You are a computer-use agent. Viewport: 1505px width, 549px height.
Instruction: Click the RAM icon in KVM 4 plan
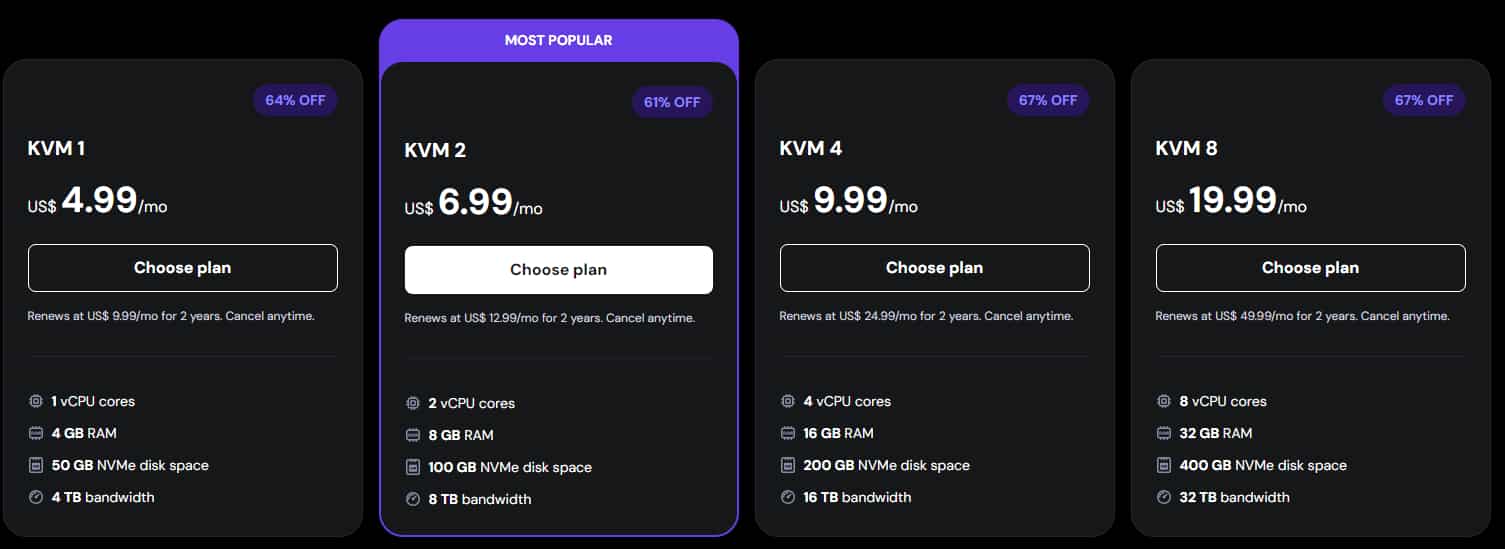(x=788, y=433)
